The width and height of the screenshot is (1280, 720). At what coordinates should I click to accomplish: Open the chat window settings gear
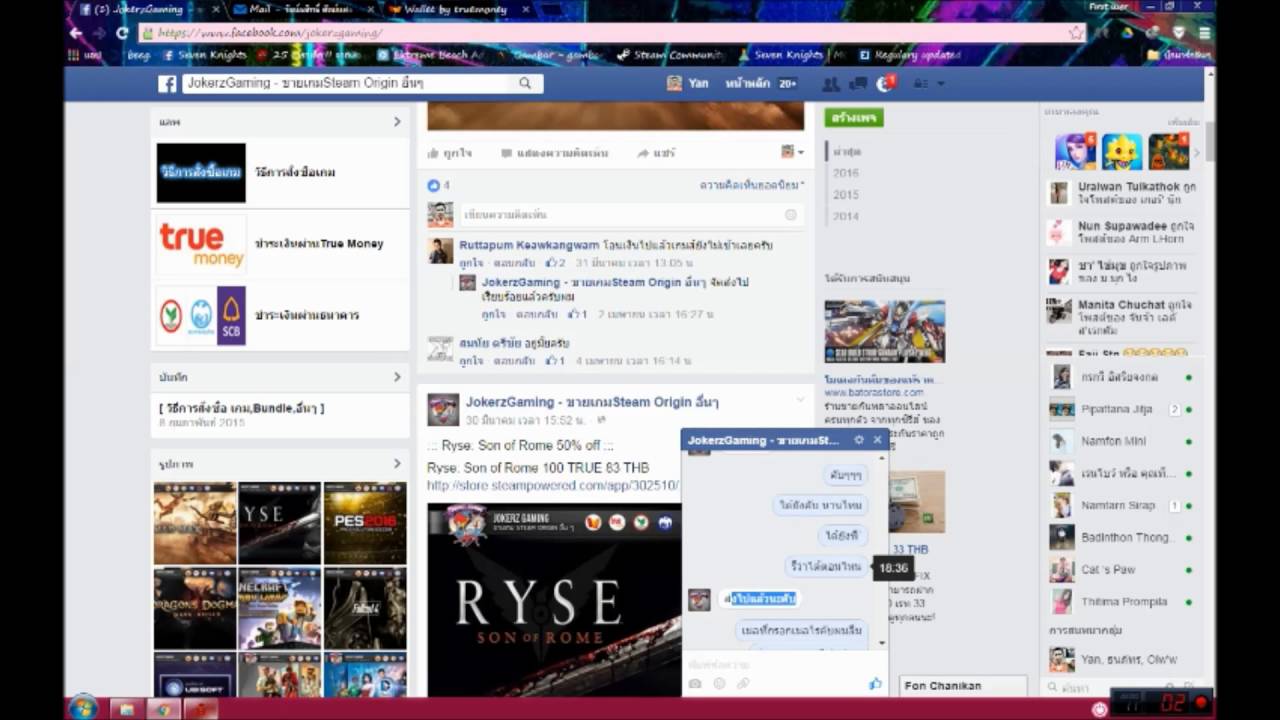[x=858, y=440]
